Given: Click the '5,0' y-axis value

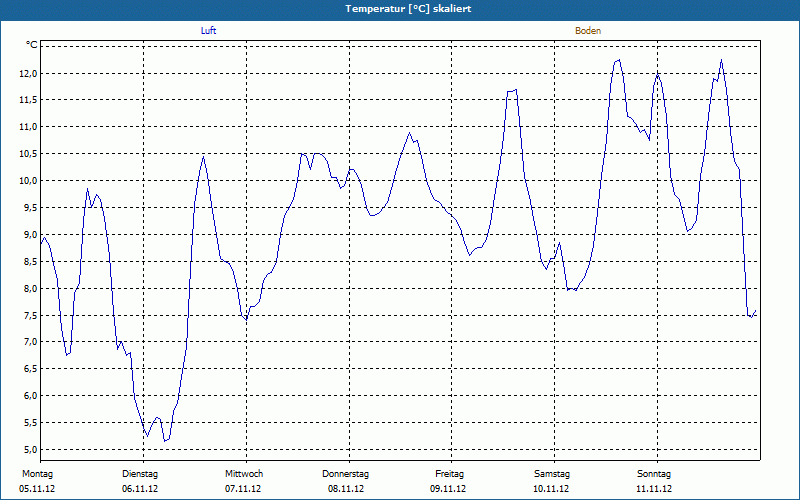Looking at the screenshot, I should coord(30,449).
